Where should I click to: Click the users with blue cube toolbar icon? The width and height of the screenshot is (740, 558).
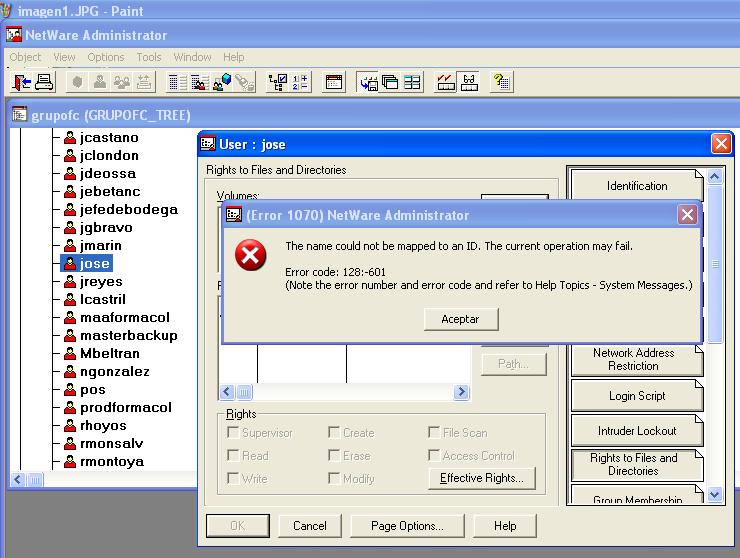tap(222, 82)
